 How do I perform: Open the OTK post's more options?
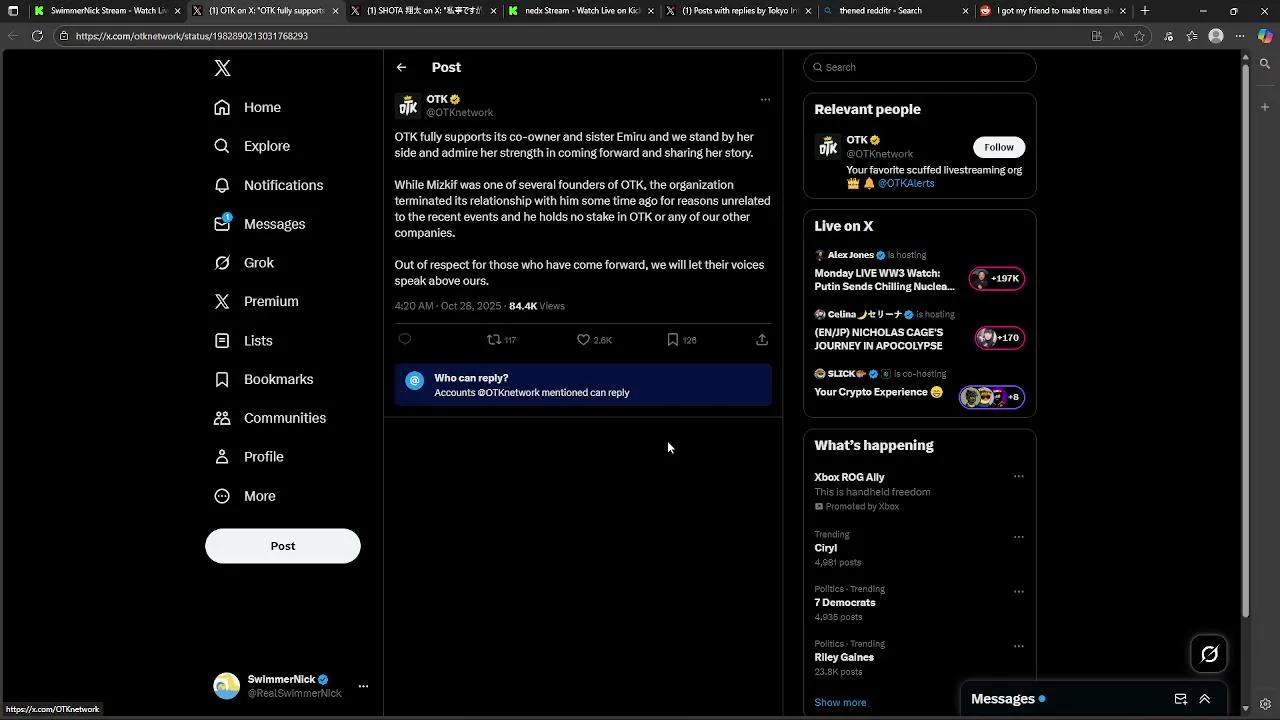point(765,99)
